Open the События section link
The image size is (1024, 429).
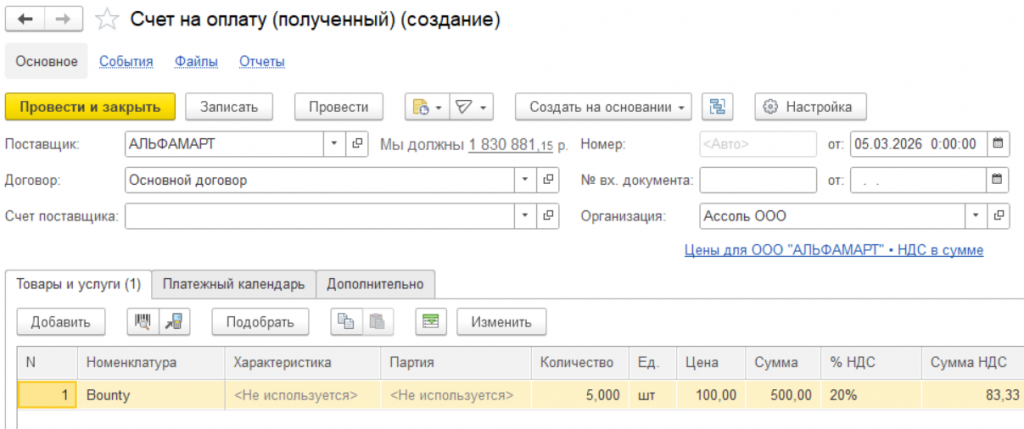(126, 62)
